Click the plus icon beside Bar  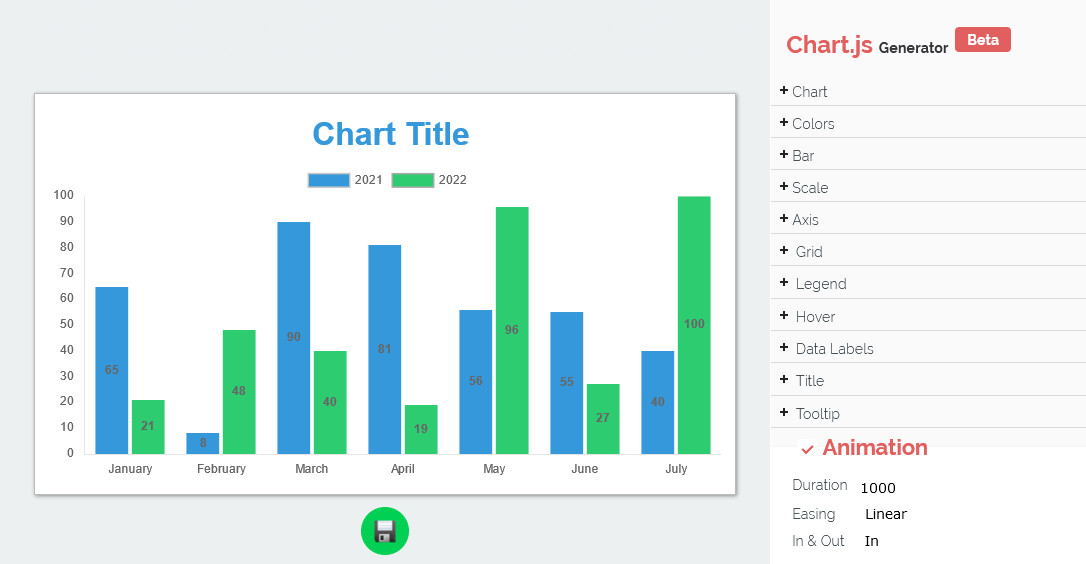(x=784, y=155)
